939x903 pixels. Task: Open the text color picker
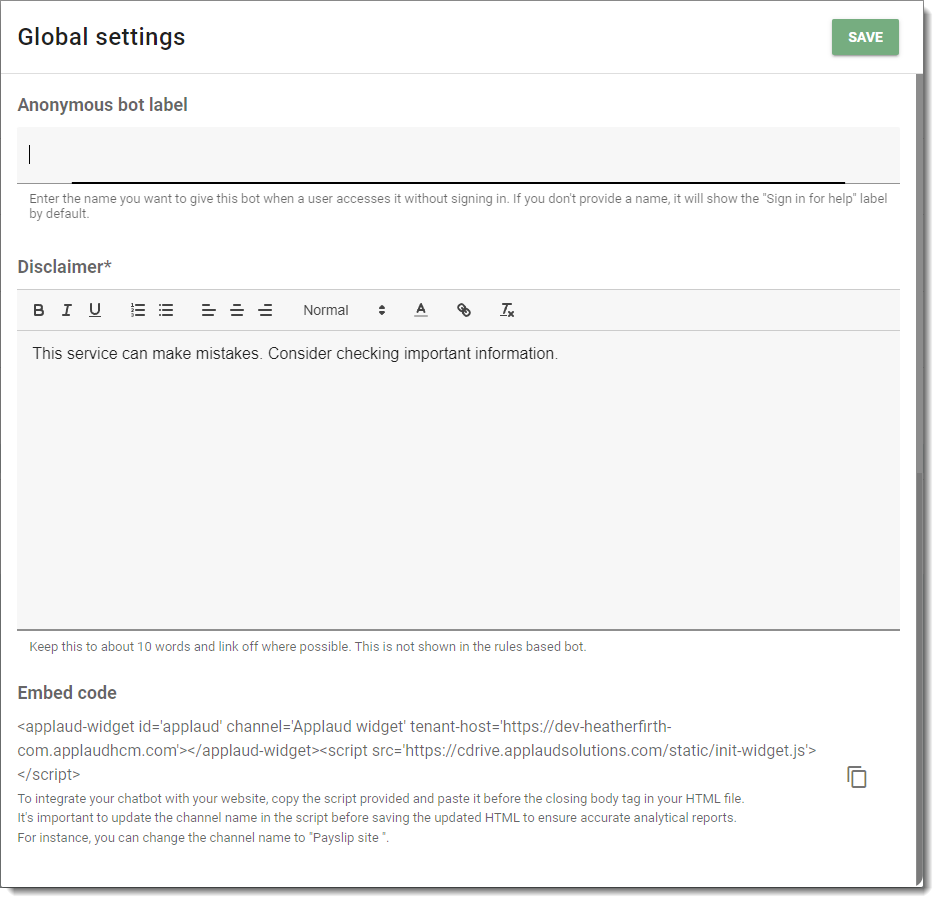[421, 311]
